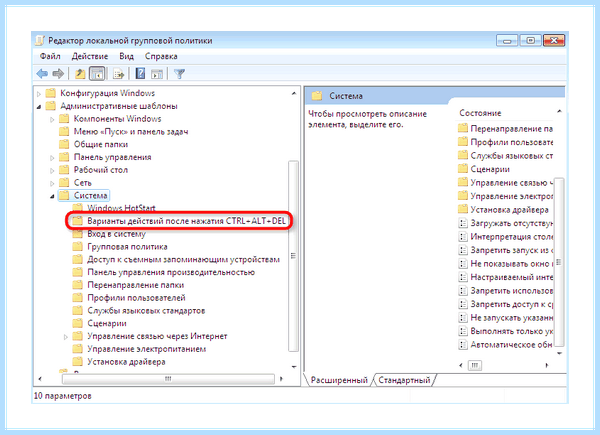
Task: Click the Запретить доступ к ср… policy setting
Action: point(505,304)
